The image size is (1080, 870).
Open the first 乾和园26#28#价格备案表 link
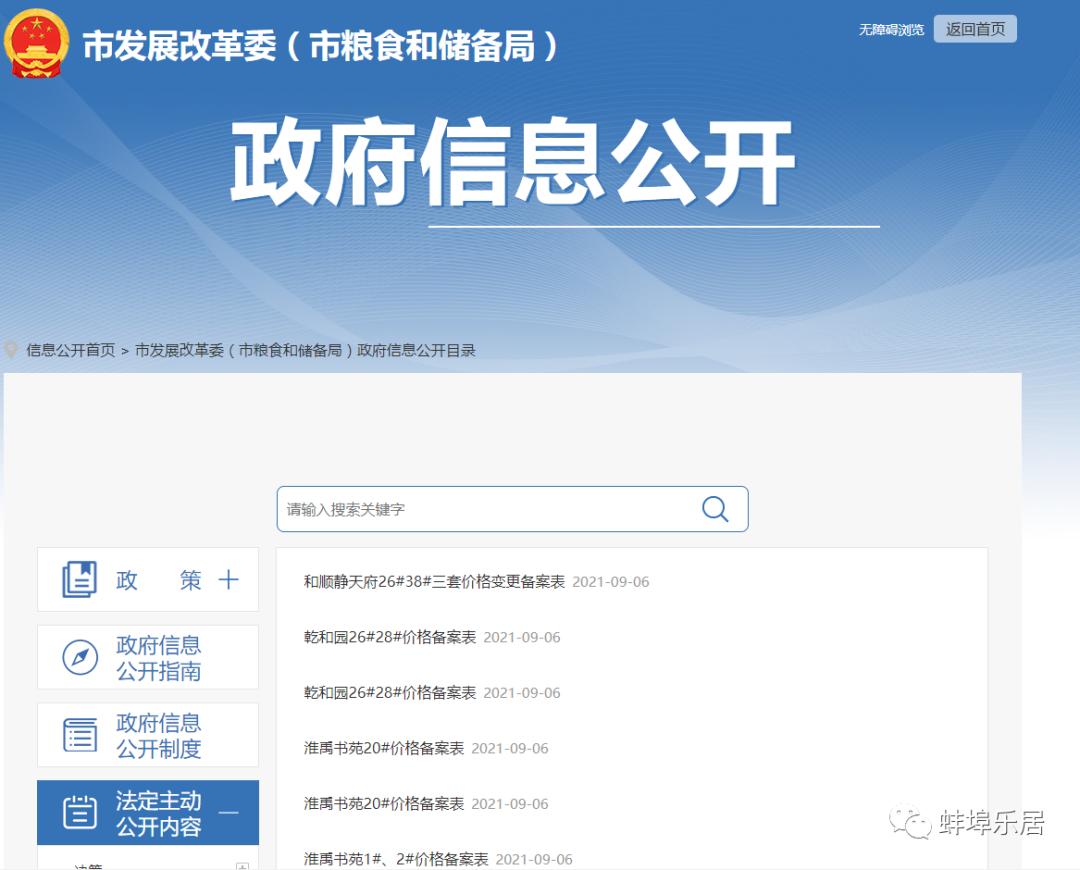pyautogui.click(x=390, y=637)
